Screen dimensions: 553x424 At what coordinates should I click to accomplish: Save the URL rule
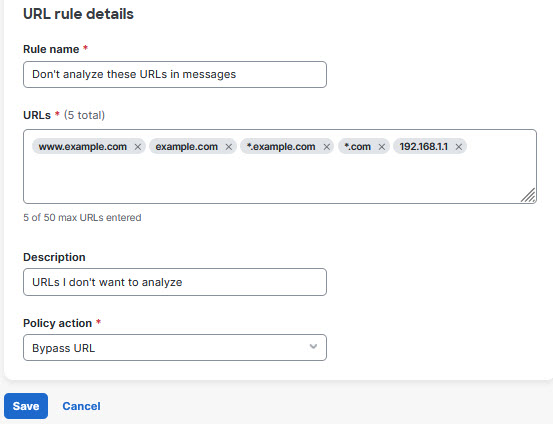(26, 406)
